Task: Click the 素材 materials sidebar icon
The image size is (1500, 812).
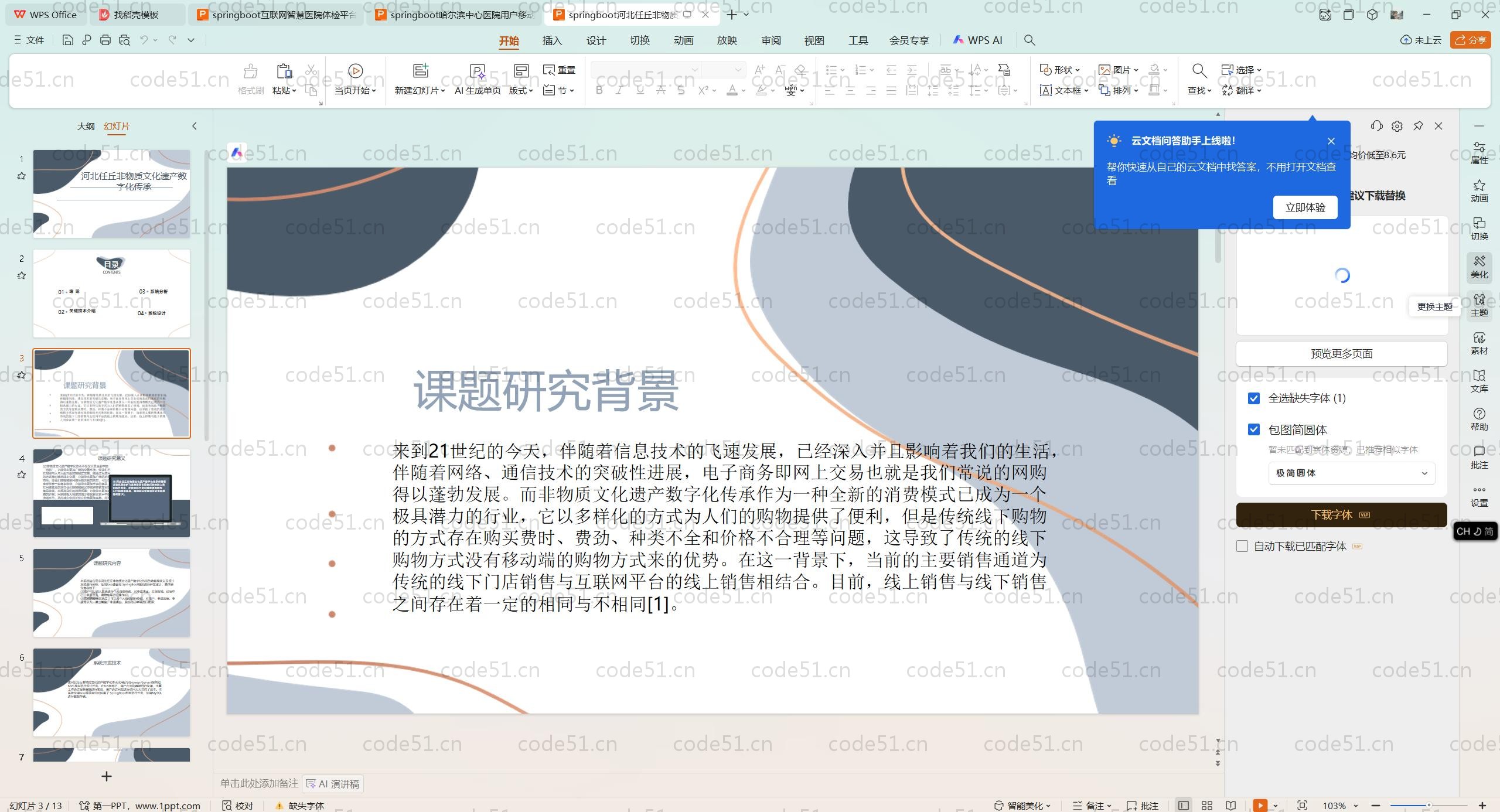Action: coord(1479,343)
